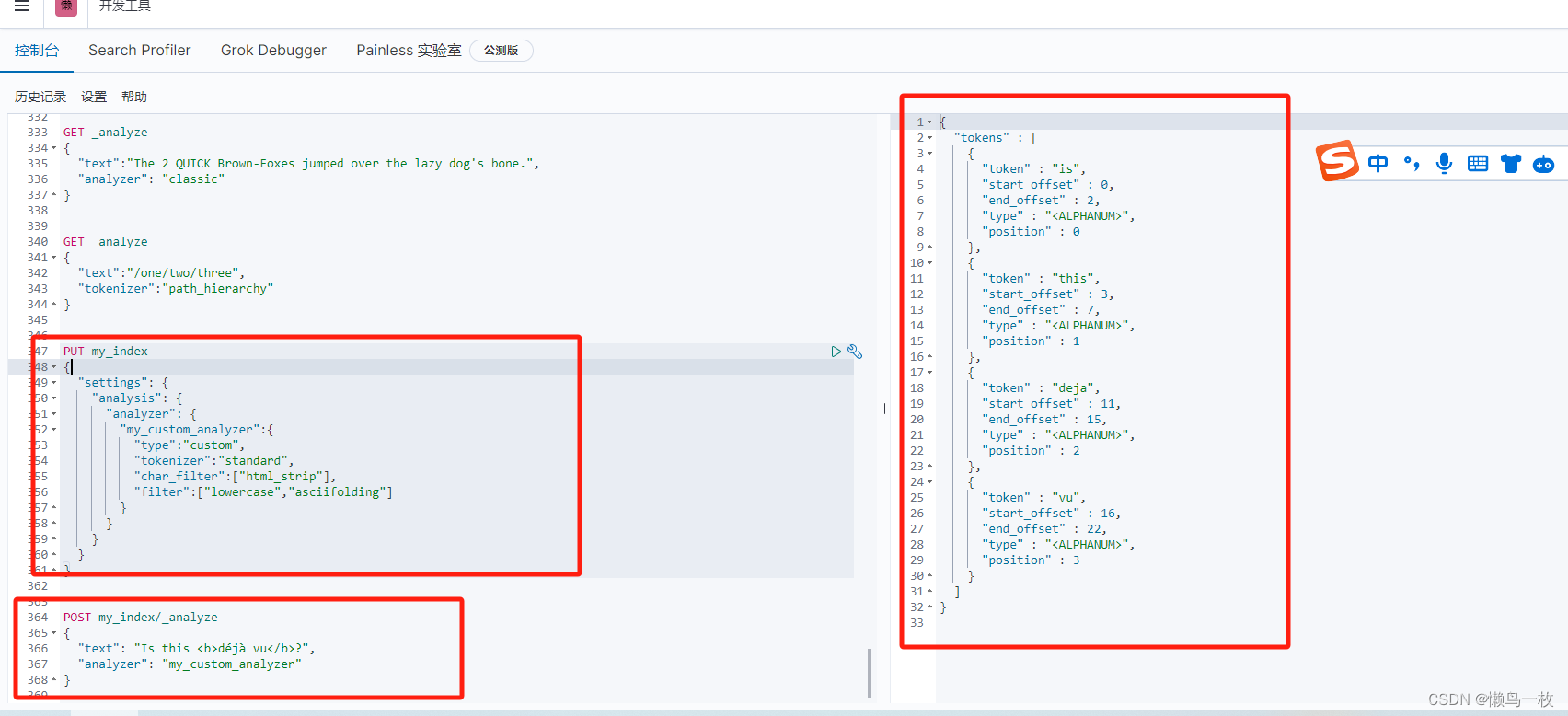The height and width of the screenshot is (716, 1568).
Task: Open Painless 实验室 tab
Action: 409,51
